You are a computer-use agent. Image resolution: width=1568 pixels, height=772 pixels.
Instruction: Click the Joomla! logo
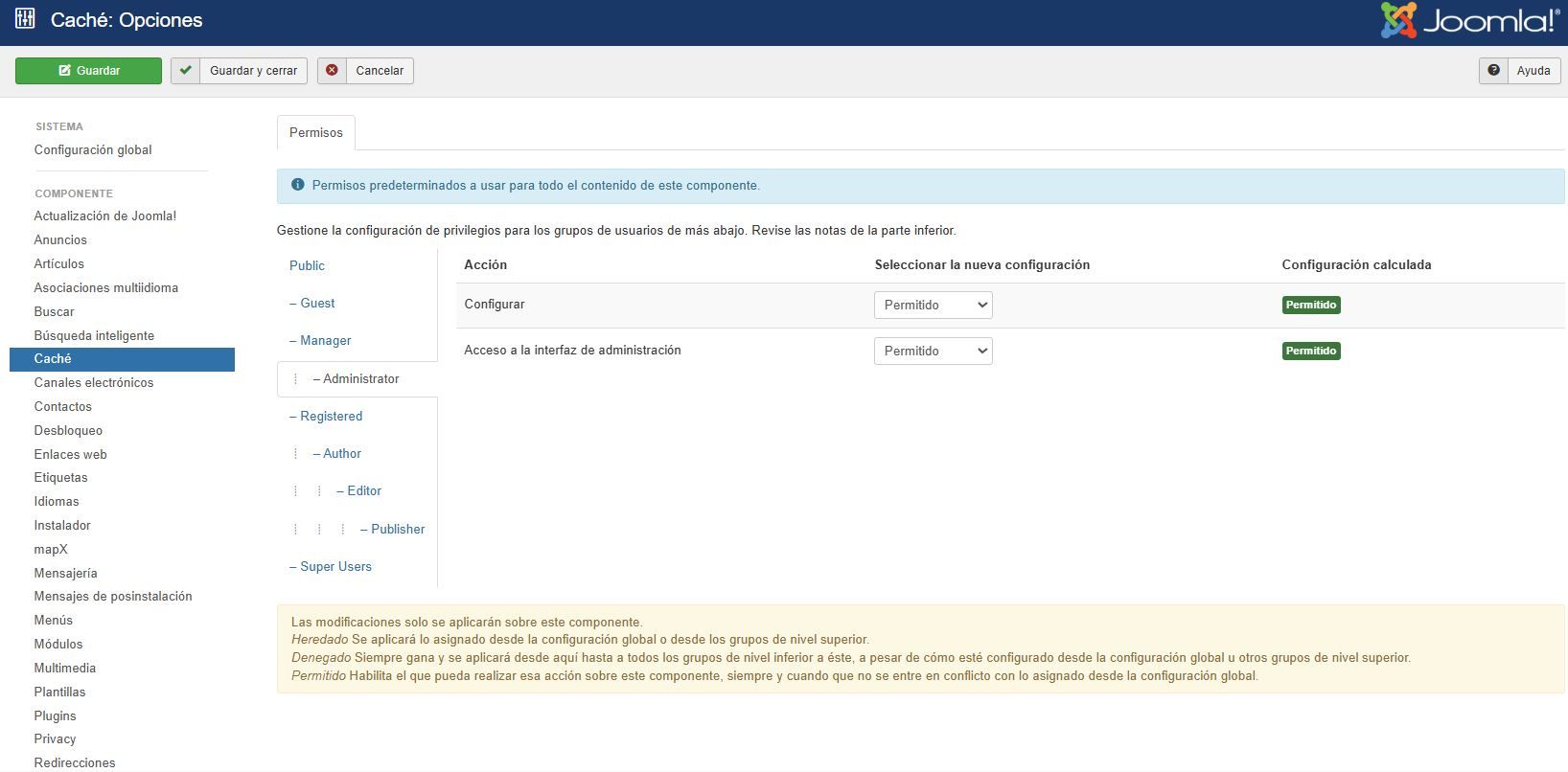[1468, 21]
